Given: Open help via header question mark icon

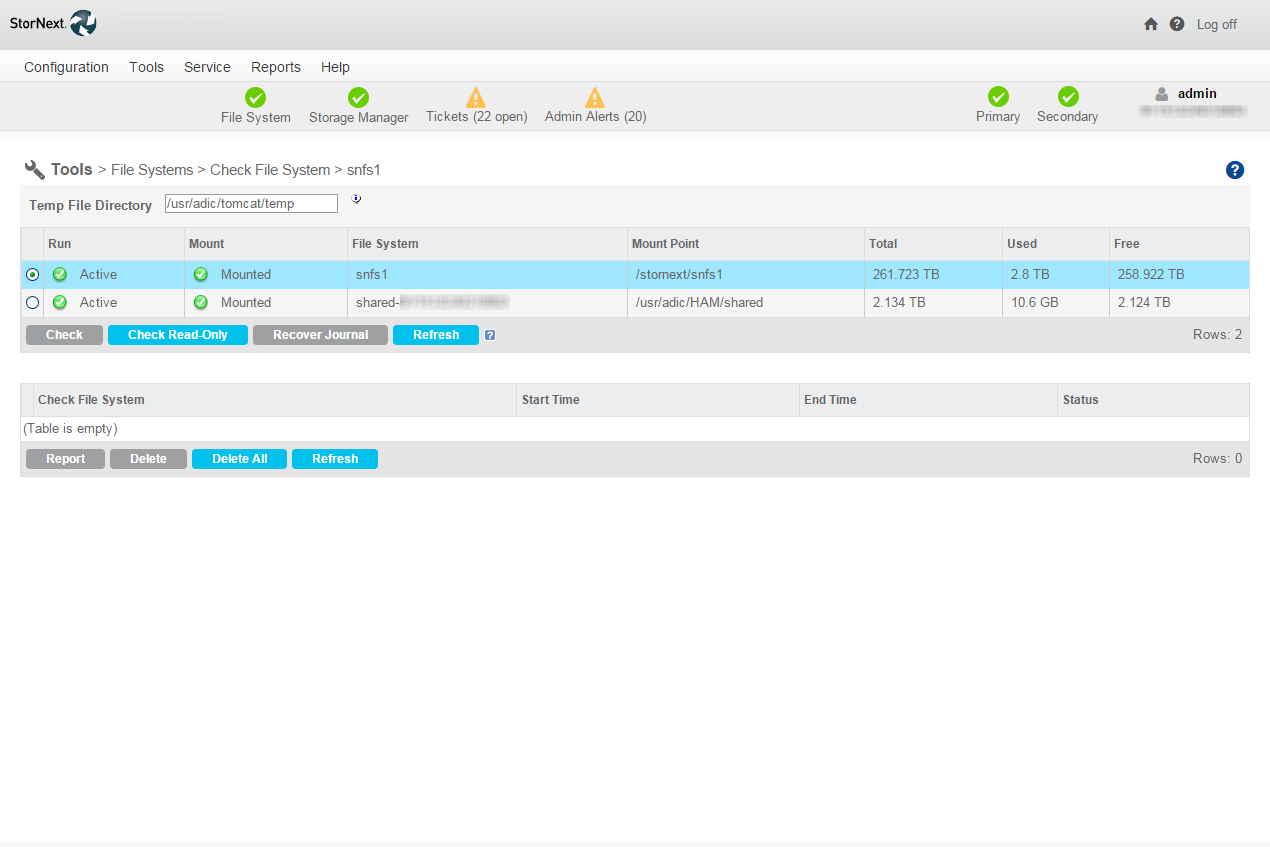Looking at the screenshot, I should point(1177,24).
